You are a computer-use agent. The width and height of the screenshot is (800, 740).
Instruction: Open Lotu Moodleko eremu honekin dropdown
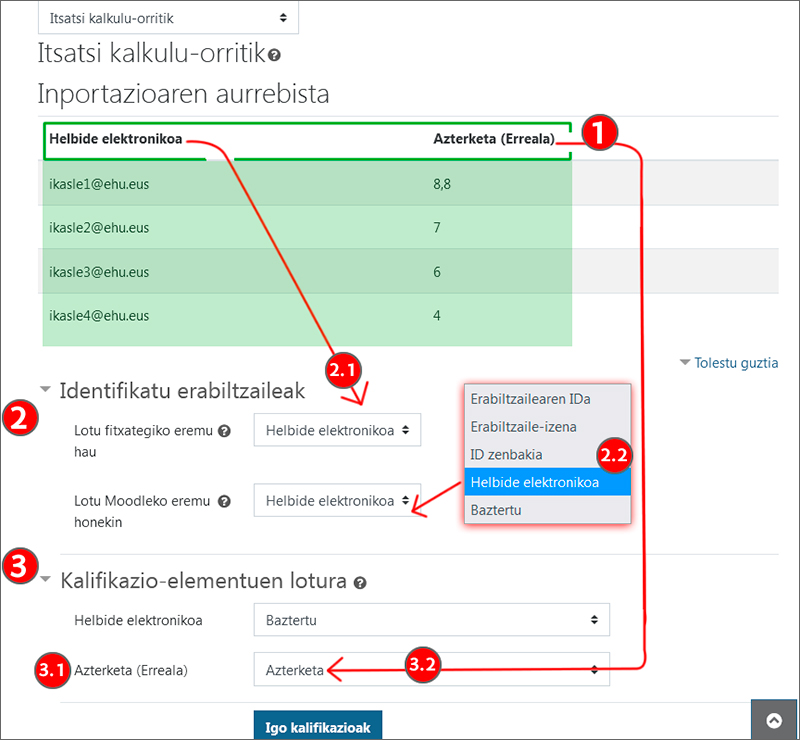pos(337,500)
